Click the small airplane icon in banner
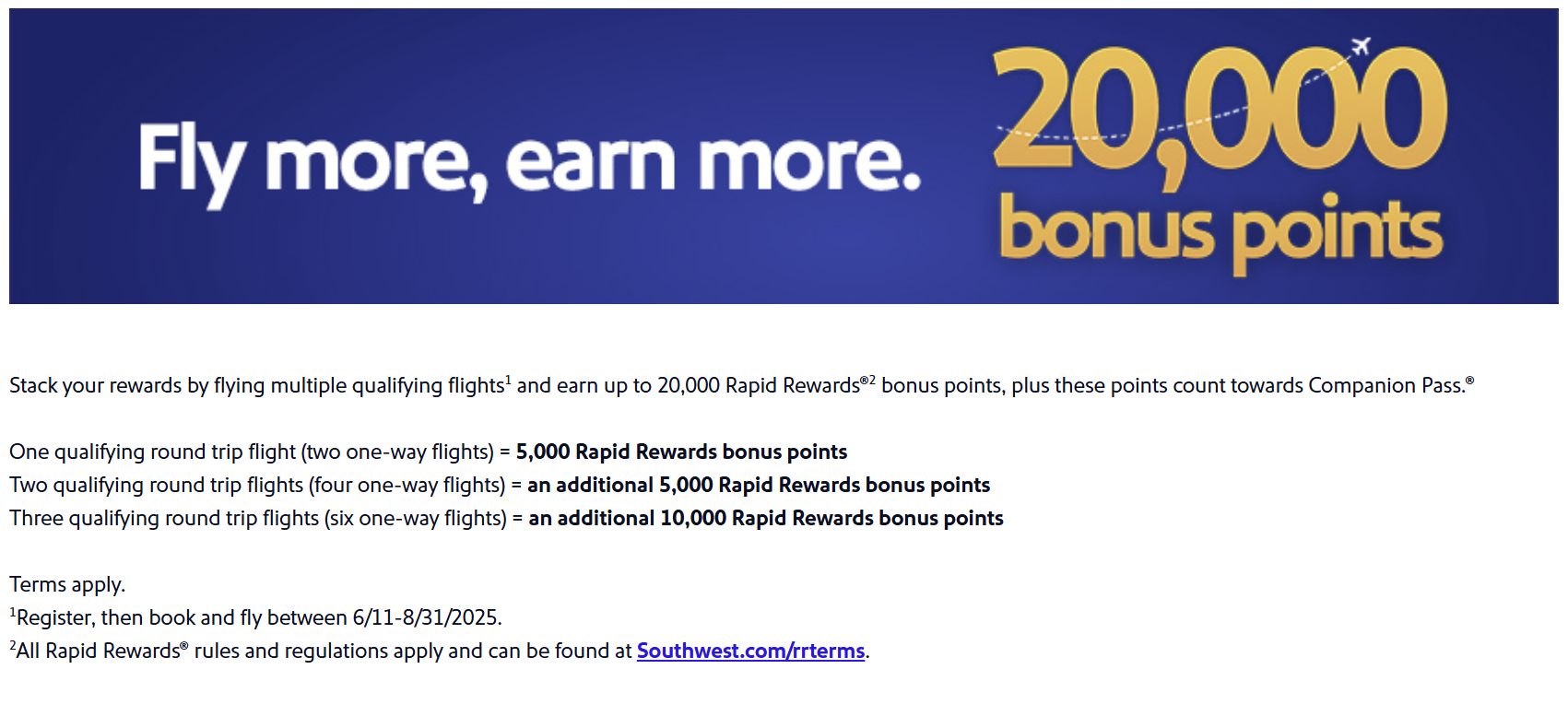1568x716 pixels. point(1360,46)
